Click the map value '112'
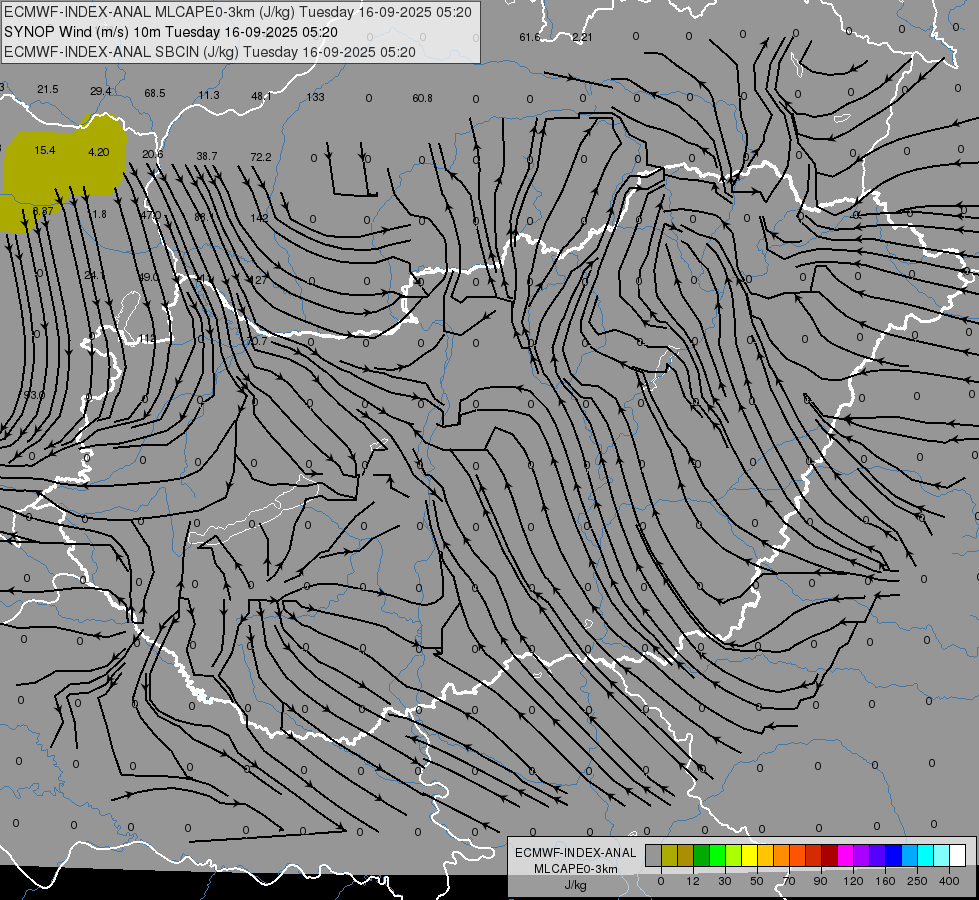979x900 pixels. [147, 339]
